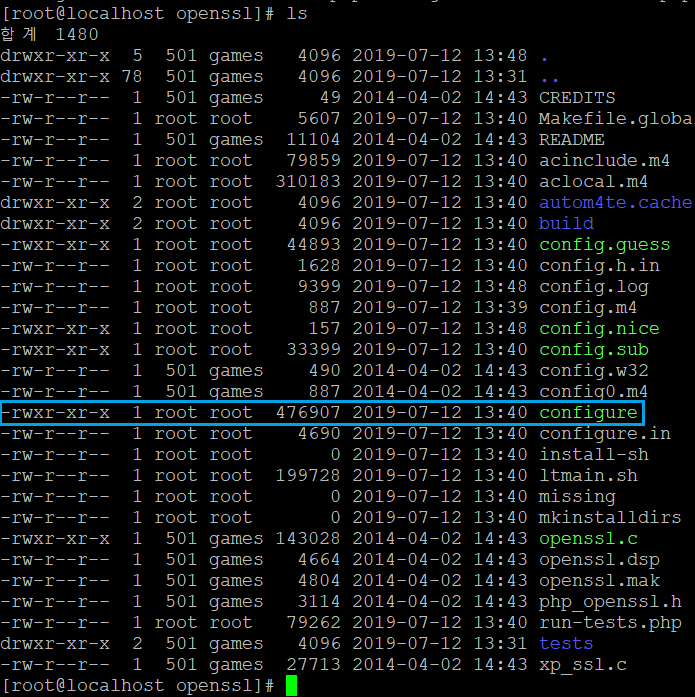Select the file size 157
695x697 pixels.
[x=324, y=328]
